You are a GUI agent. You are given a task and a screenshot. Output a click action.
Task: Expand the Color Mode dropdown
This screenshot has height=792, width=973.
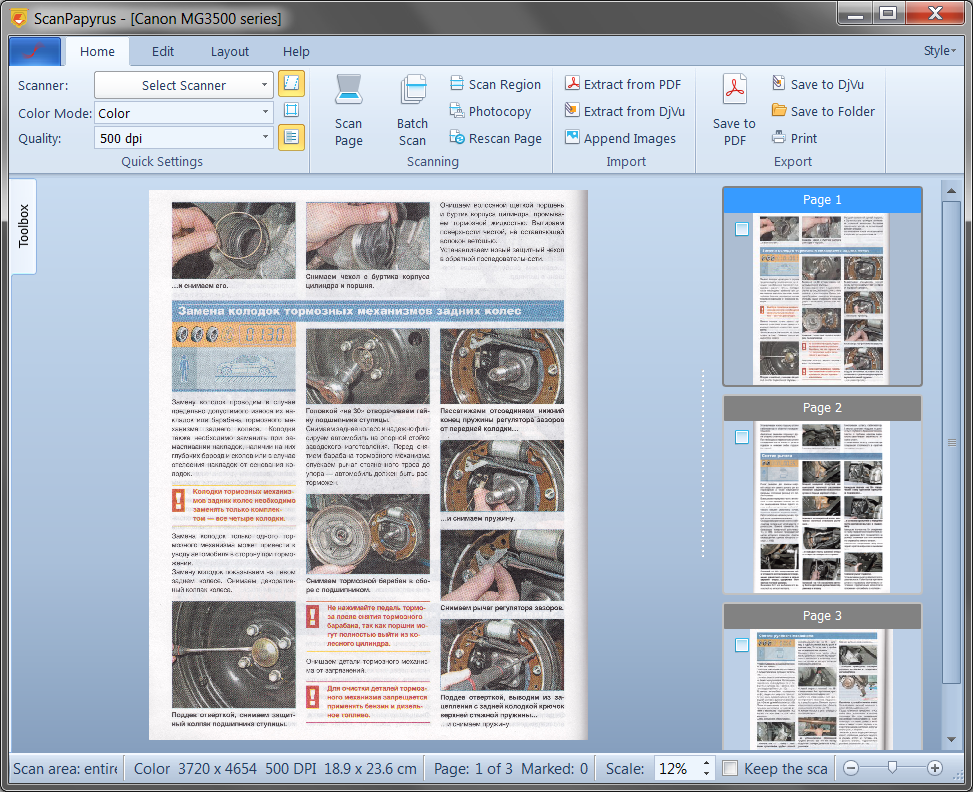(184, 113)
